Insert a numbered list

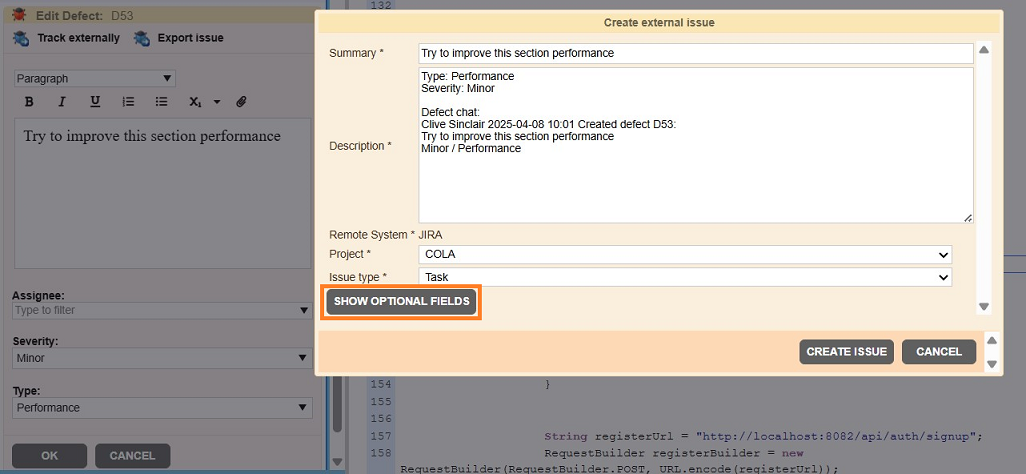pos(128,102)
